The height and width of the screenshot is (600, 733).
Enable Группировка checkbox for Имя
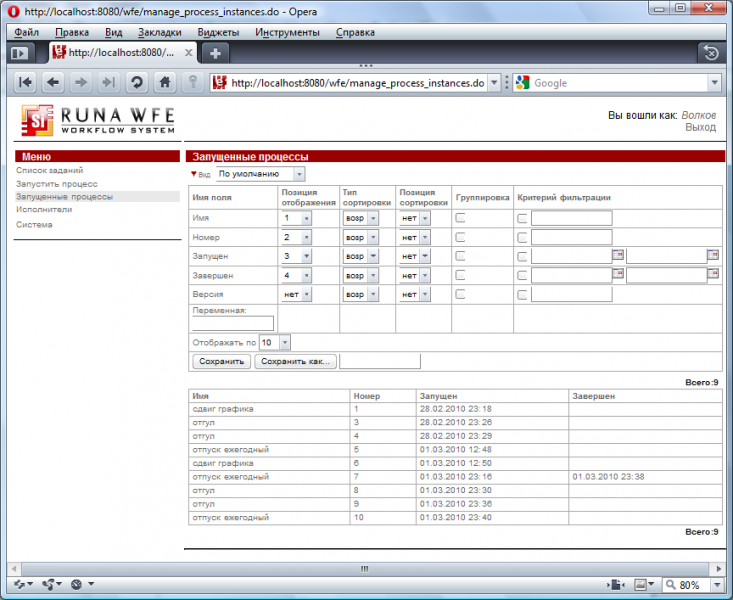pos(460,218)
